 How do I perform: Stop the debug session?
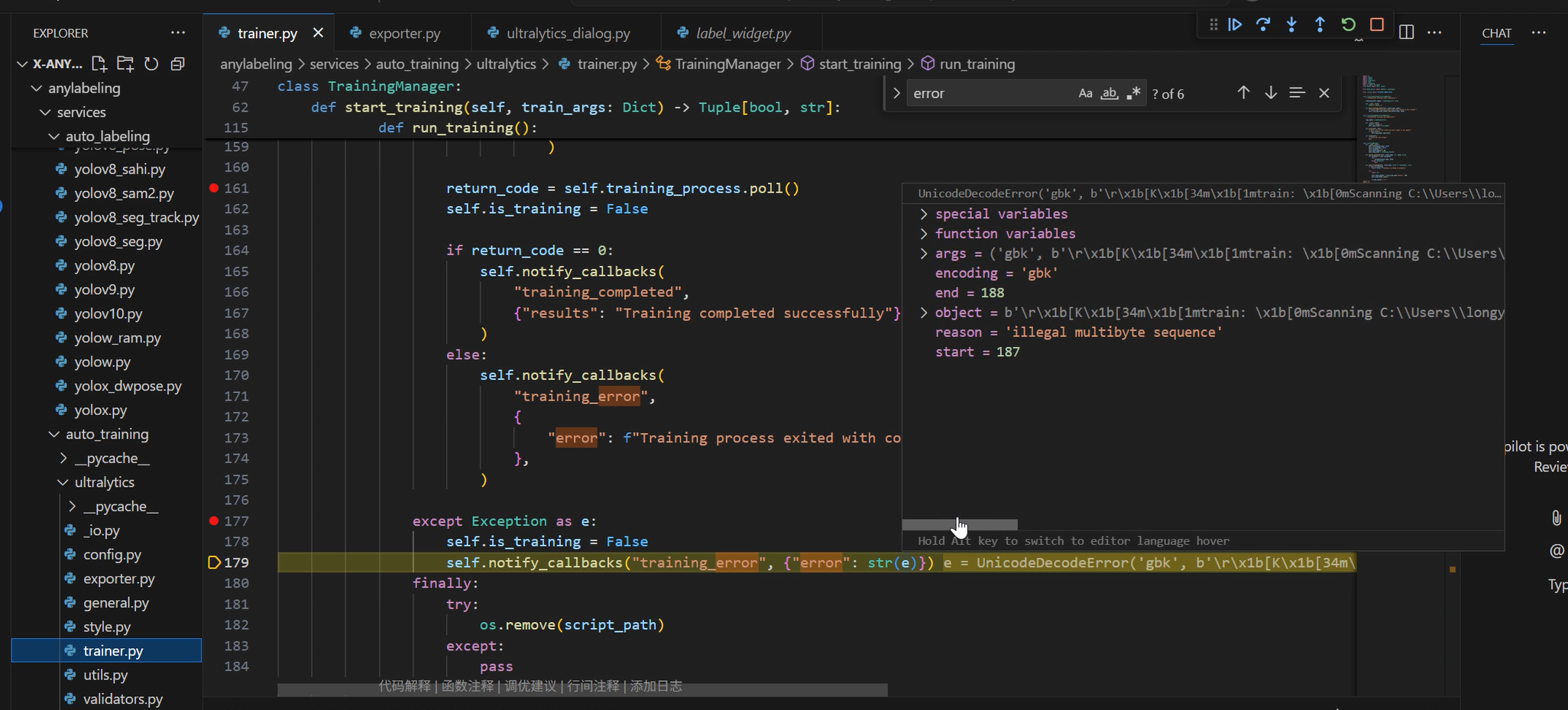(x=1377, y=24)
